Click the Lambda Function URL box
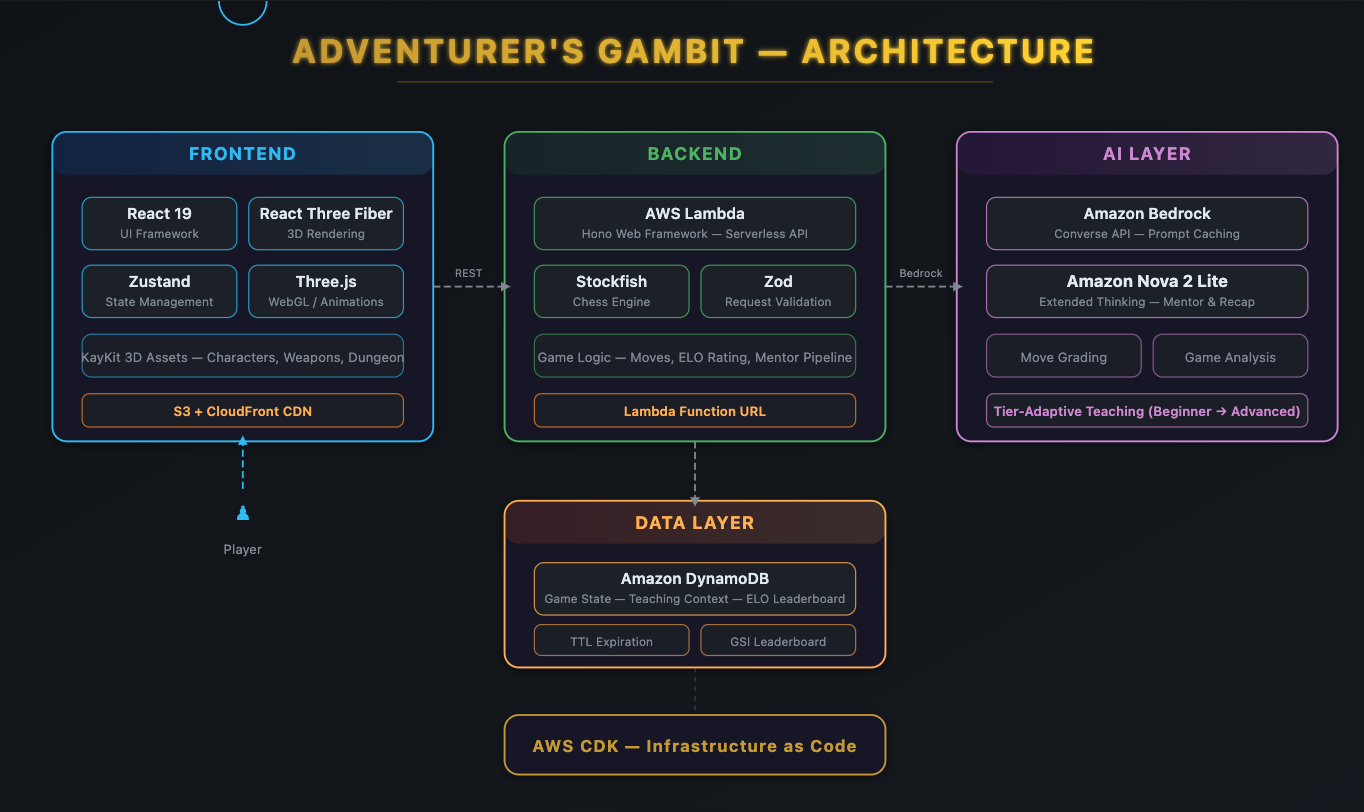This screenshot has height=812, width=1364. point(695,410)
